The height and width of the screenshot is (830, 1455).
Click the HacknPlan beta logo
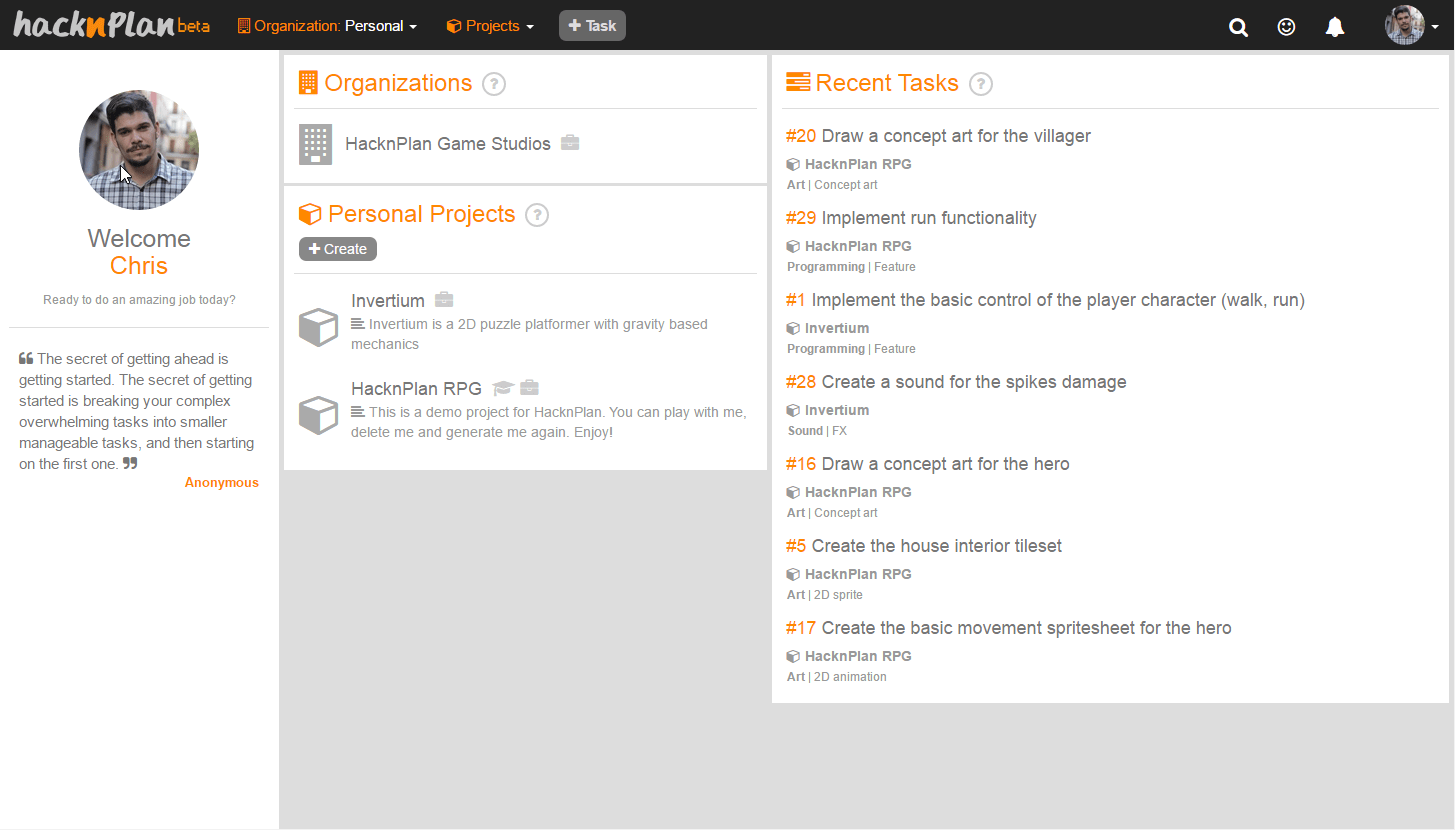click(111, 25)
